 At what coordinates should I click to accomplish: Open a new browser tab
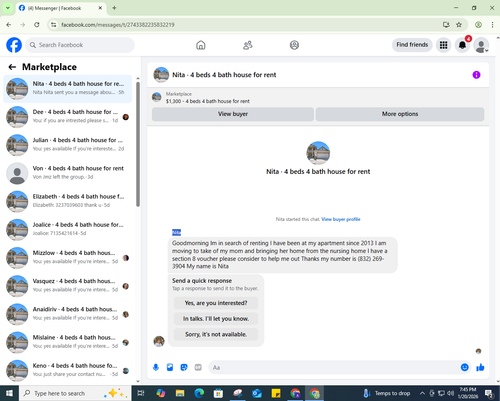[114, 8]
